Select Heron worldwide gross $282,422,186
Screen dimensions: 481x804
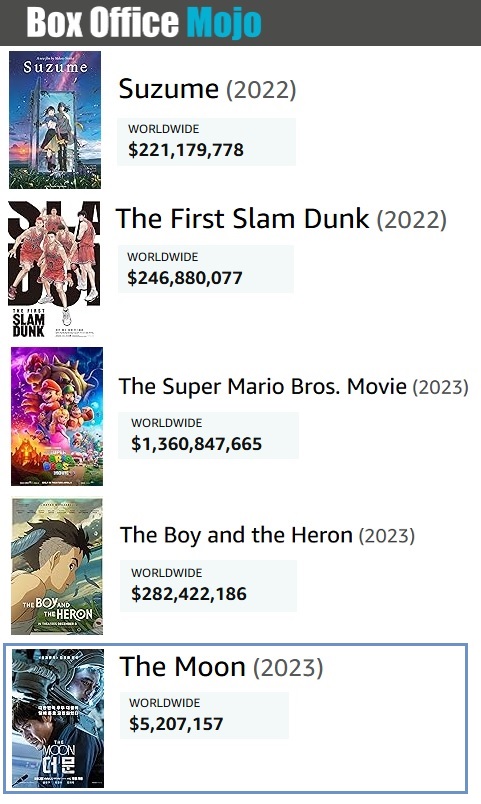(189, 594)
